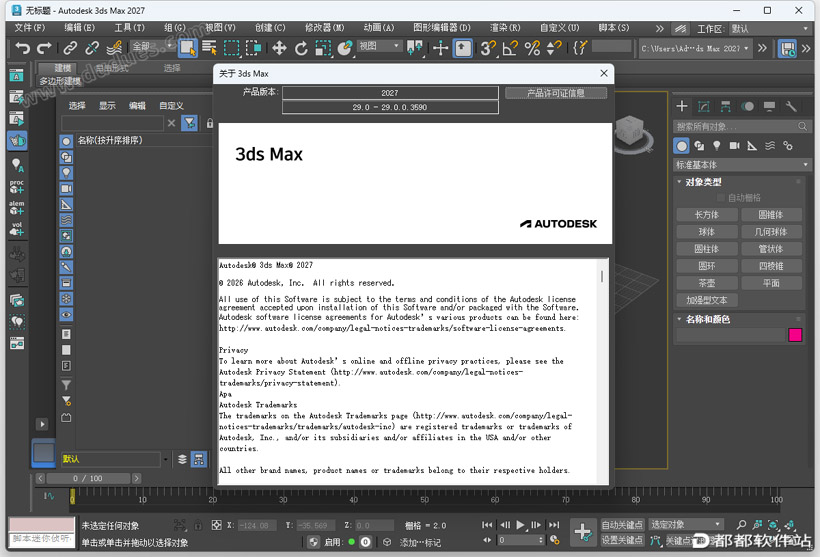The width and height of the screenshot is (820, 557).
Task: Click the Redo arrow in main toolbar
Action: [x=44, y=48]
